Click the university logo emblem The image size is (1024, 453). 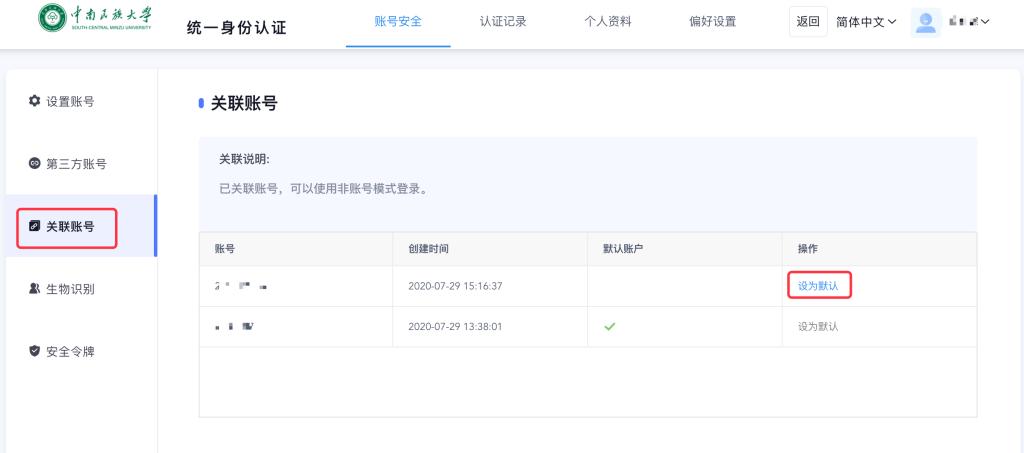click(x=52, y=19)
